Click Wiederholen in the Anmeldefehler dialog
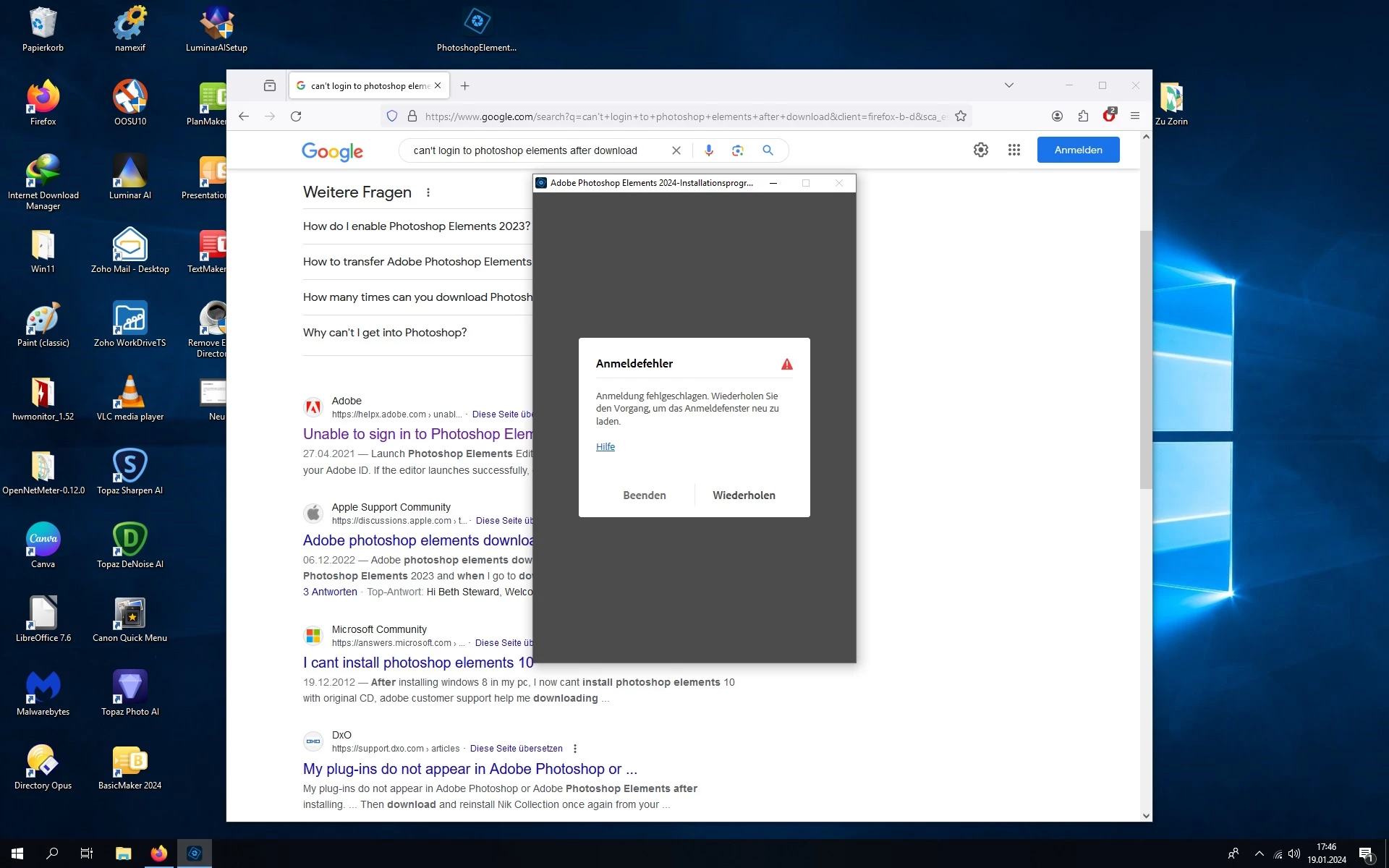 pyautogui.click(x=744, y=495)
